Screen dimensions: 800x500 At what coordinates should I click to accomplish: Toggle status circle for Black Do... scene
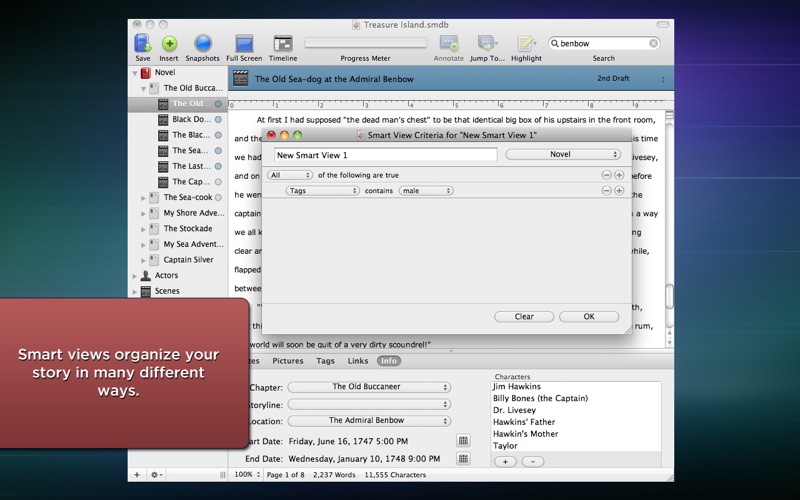[x=218, y=119]
